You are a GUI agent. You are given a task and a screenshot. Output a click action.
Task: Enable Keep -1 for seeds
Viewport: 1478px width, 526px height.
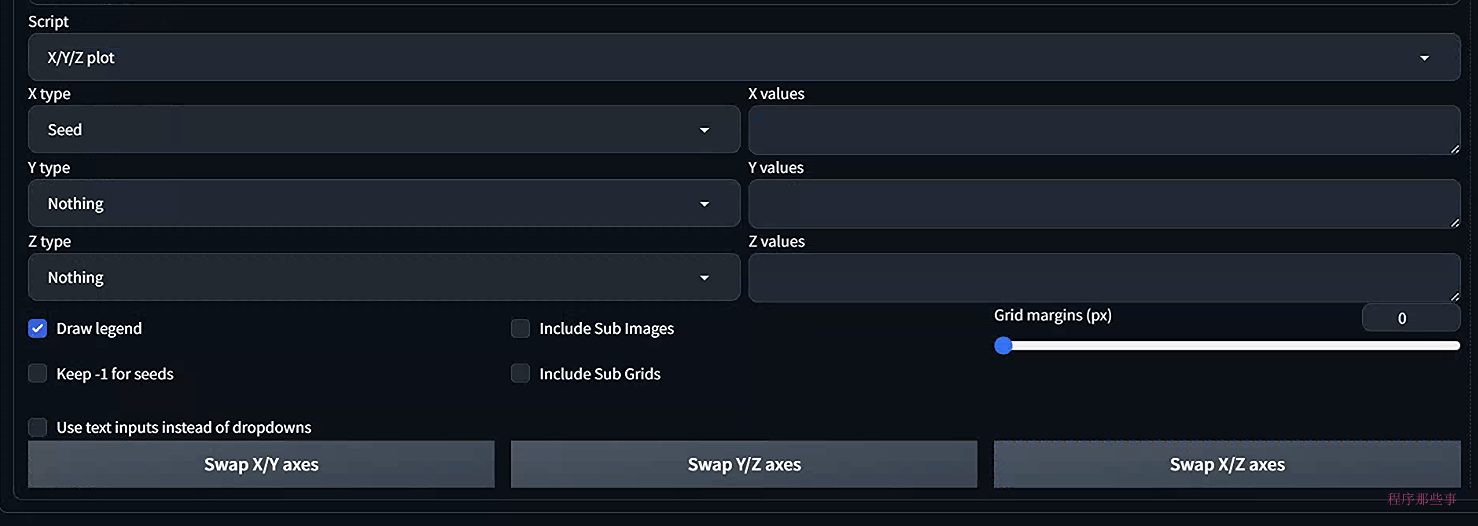pyautogui.click(x=38, y=373)
